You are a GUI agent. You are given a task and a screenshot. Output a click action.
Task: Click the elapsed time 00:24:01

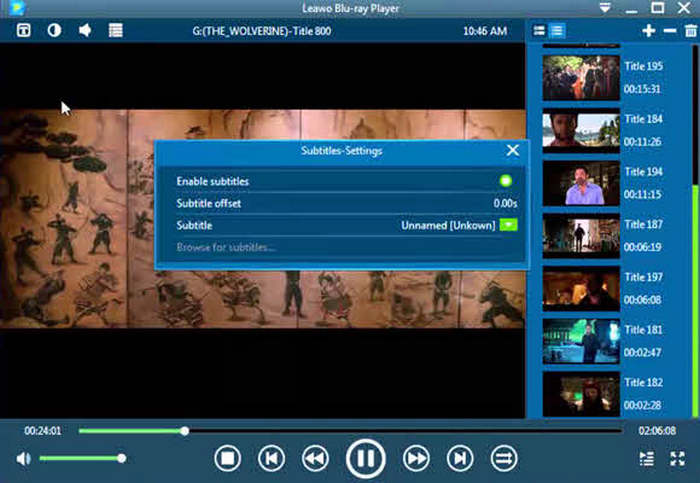(x=43, y=431)
